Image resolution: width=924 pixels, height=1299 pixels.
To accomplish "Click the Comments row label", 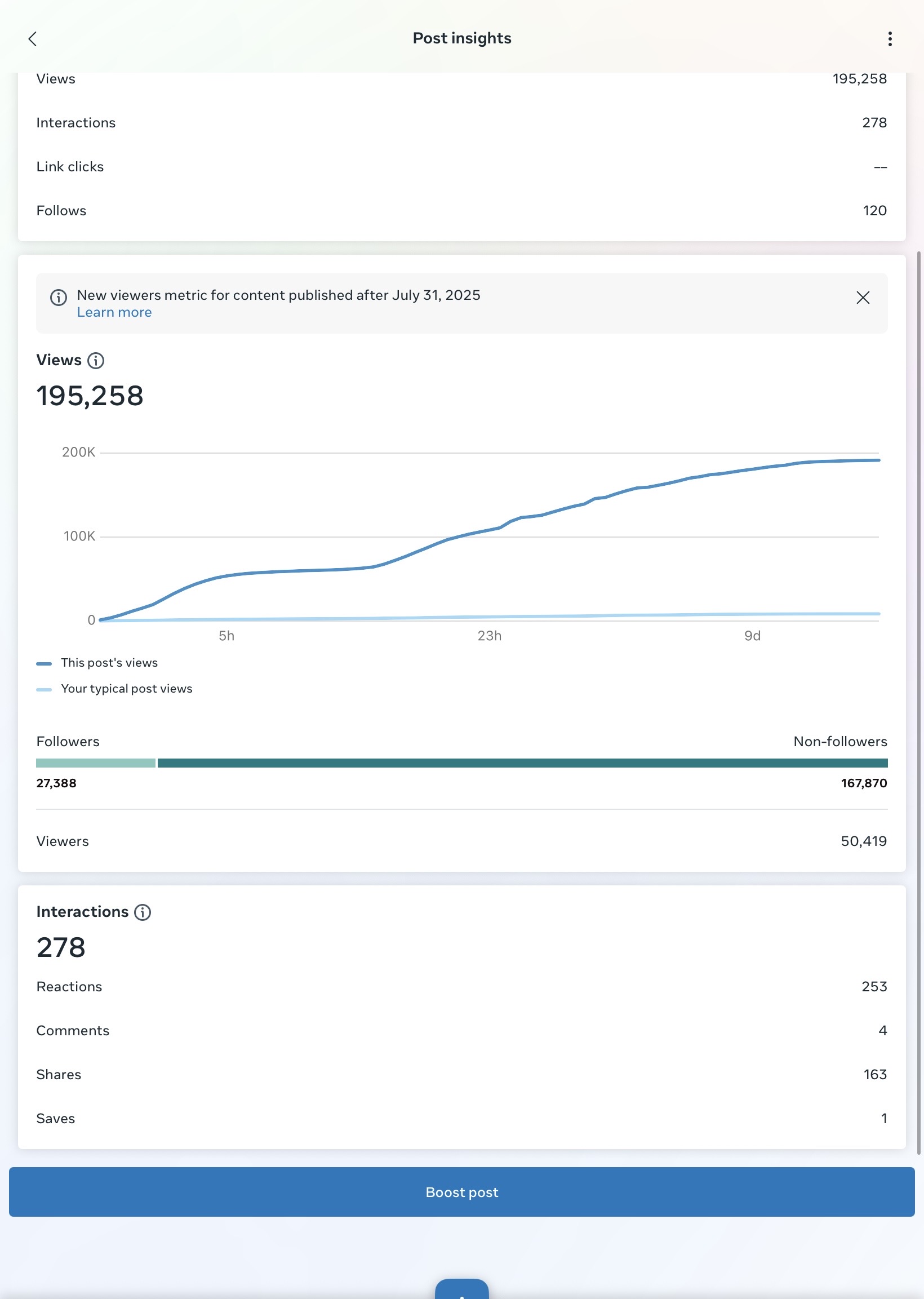I will (73, 1030).
